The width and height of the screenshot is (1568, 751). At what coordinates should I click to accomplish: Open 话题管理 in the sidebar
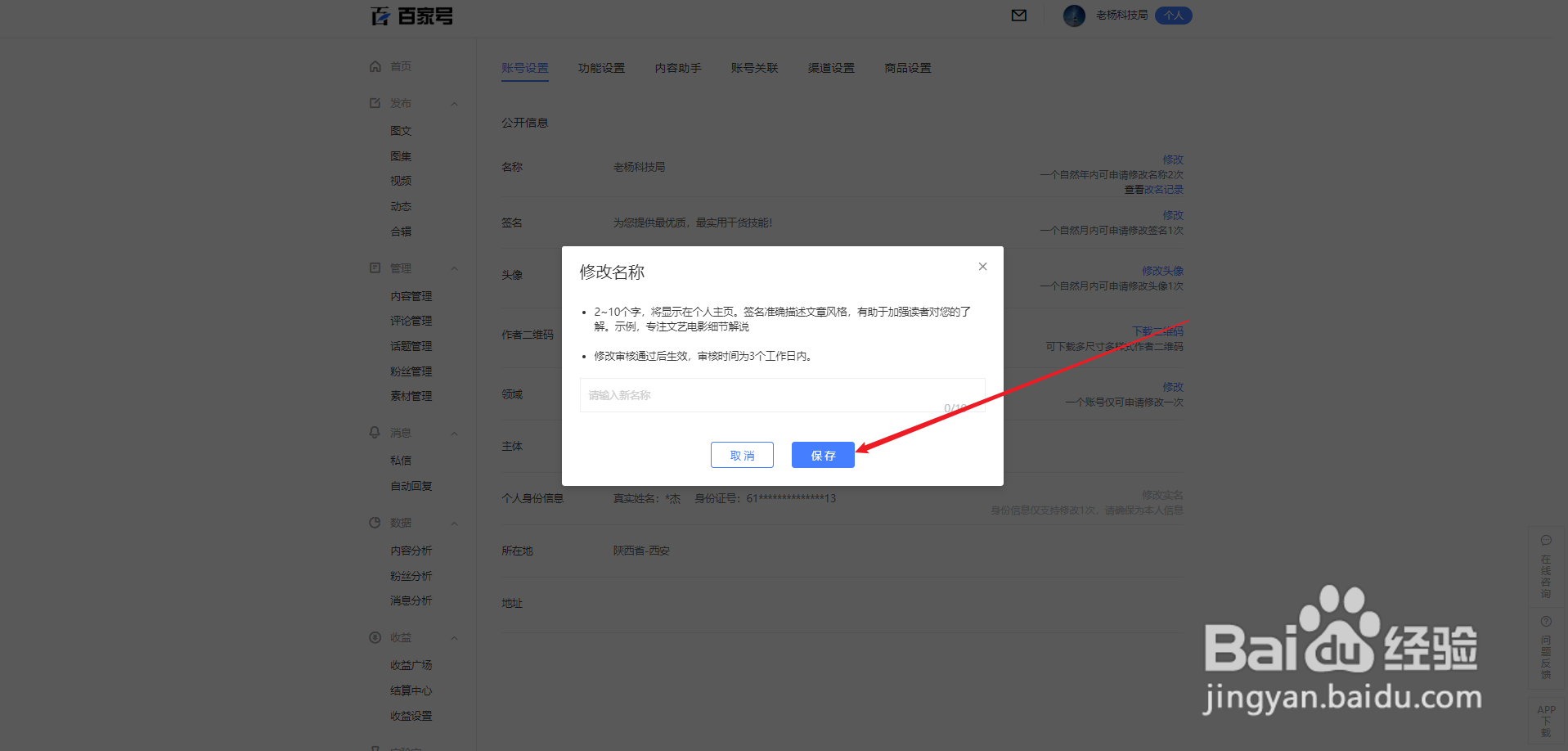point(411,346)
